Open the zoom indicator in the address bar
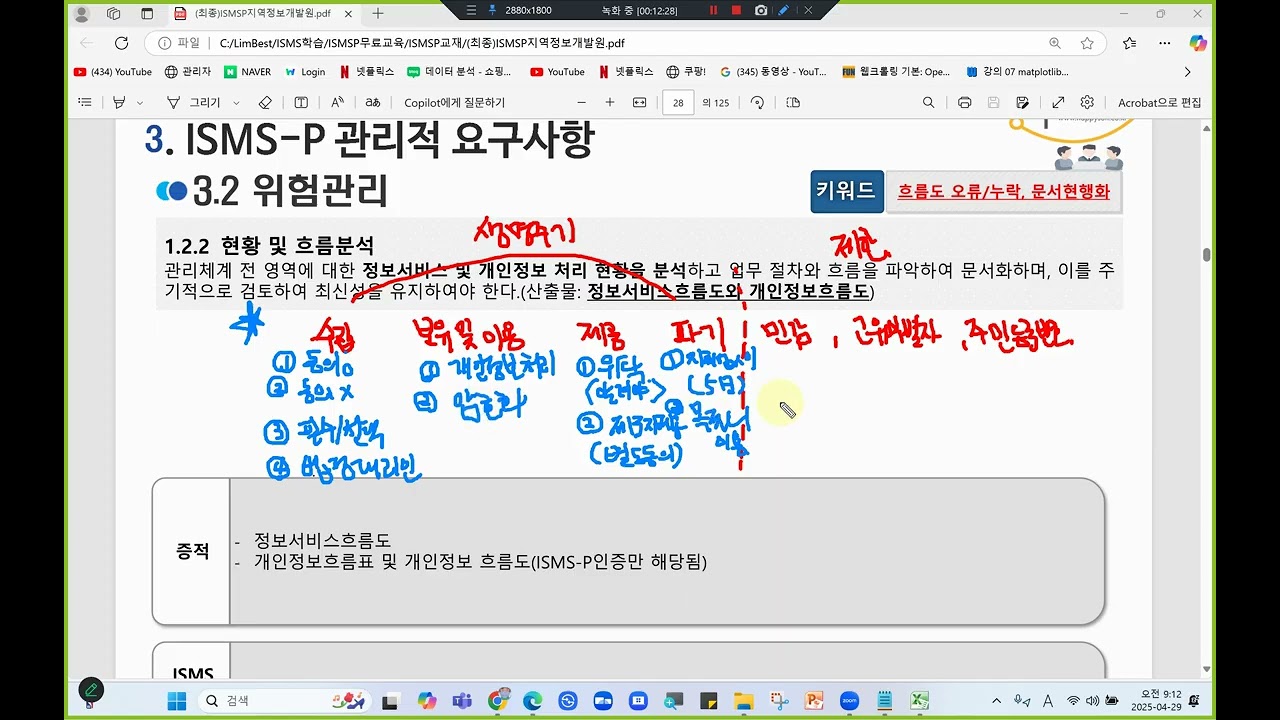The height and width of the screenshot is (720, 1280). click(1055, 43)
